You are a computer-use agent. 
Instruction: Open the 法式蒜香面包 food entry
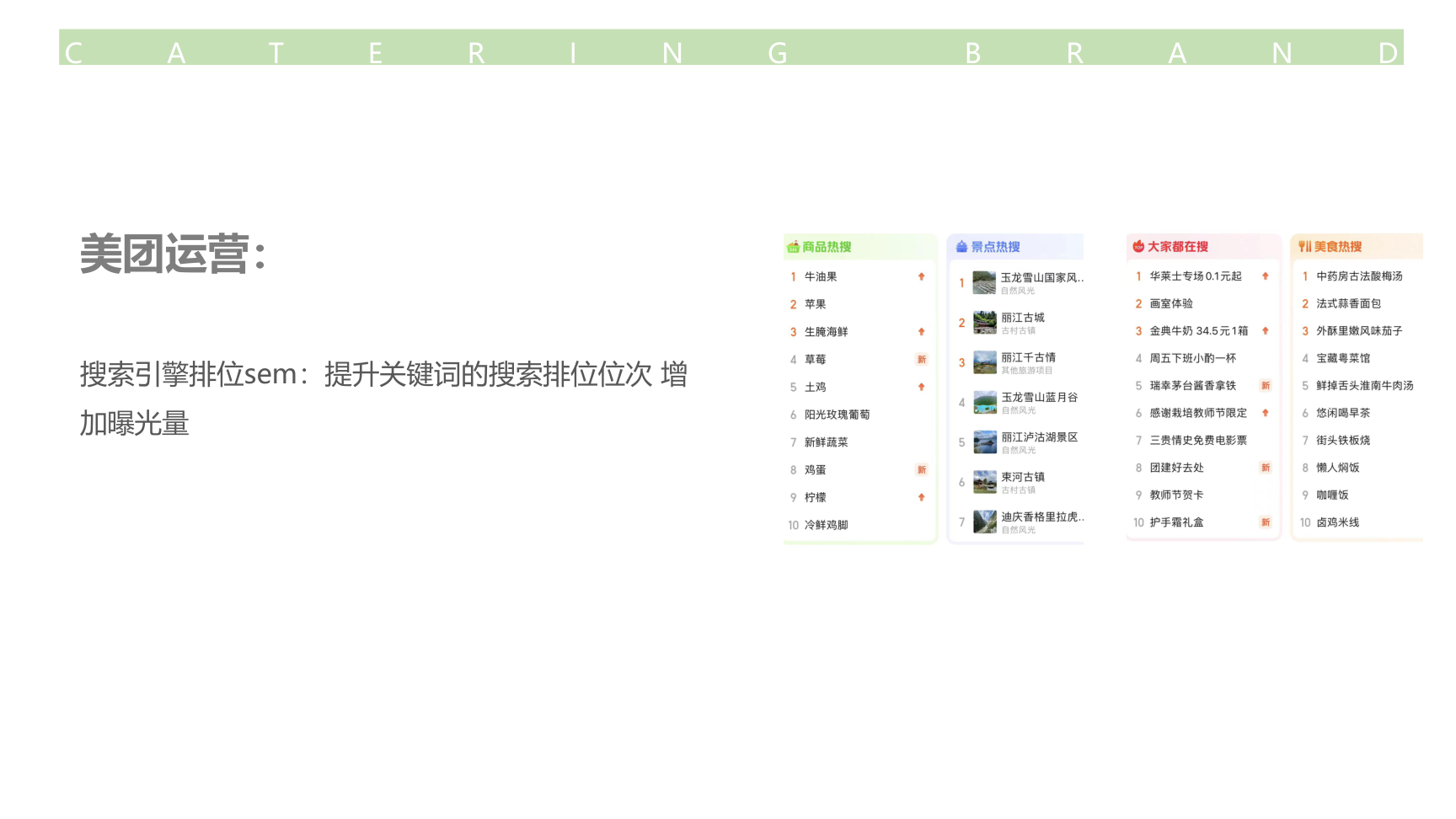coord(1348,303)
